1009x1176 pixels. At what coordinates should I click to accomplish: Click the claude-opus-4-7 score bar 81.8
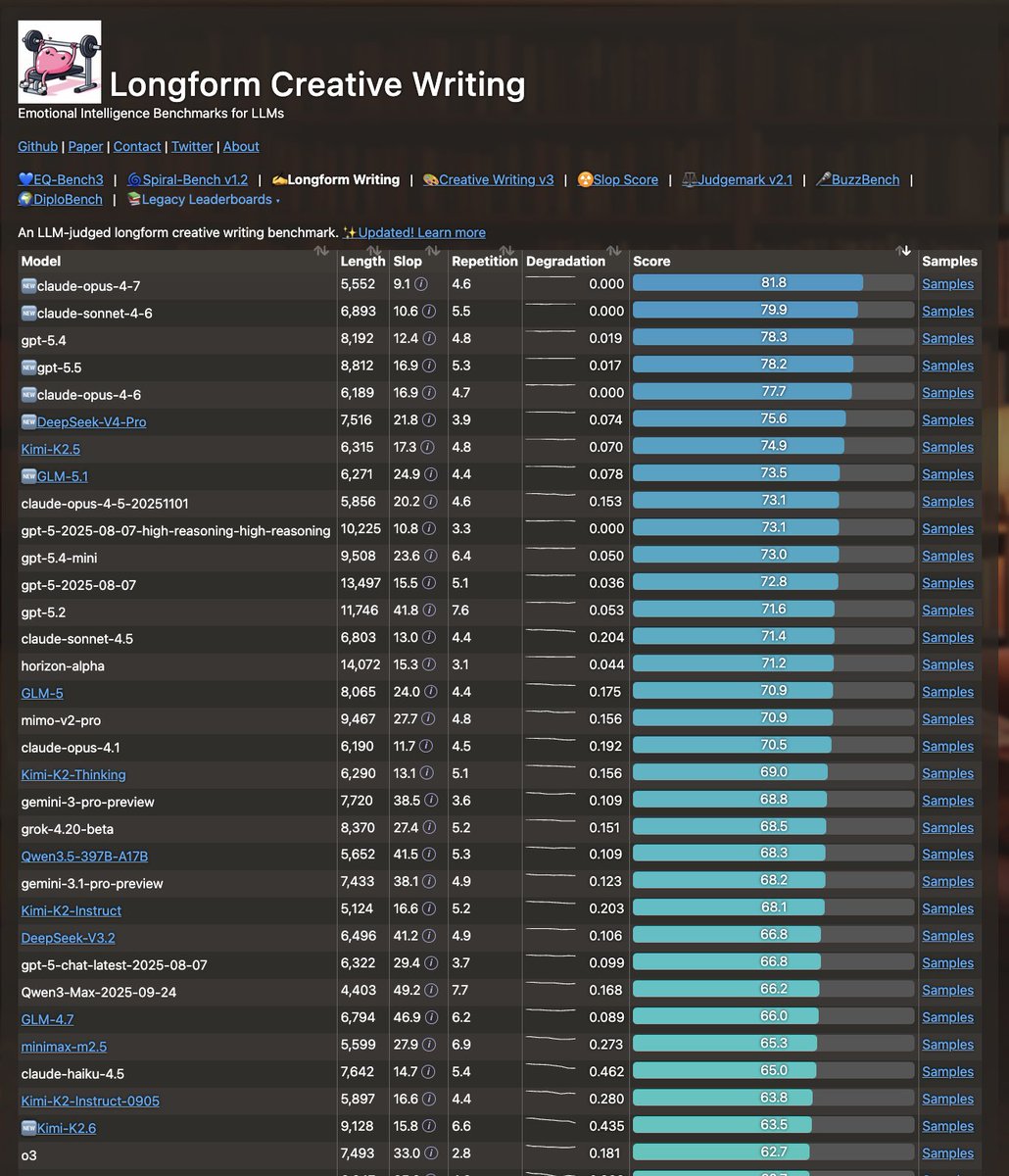click(x=774, y=283)
